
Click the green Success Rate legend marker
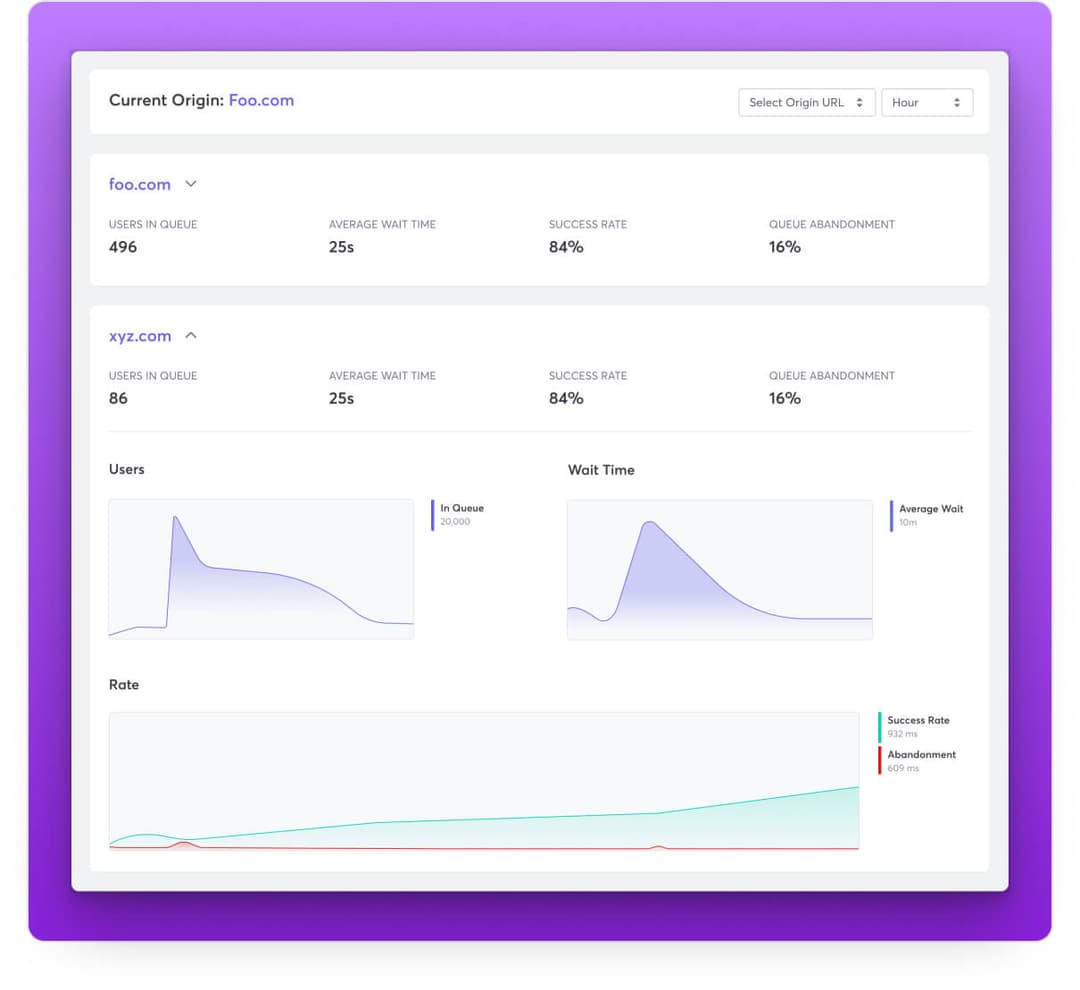pos(880,727)
